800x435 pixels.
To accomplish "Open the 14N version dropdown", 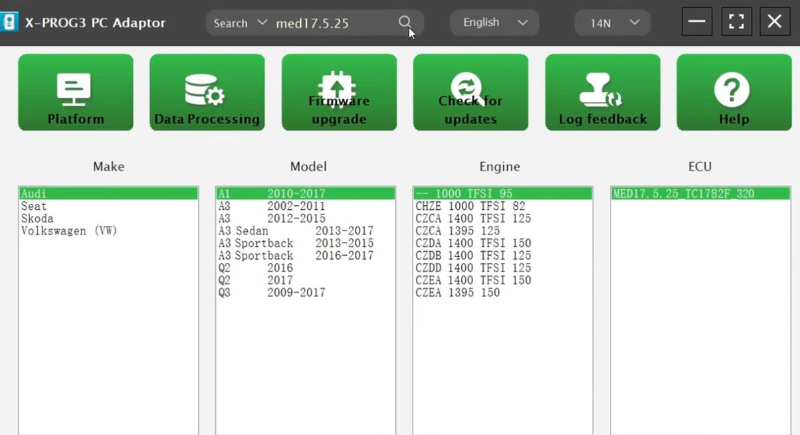I will coord(612,22).
